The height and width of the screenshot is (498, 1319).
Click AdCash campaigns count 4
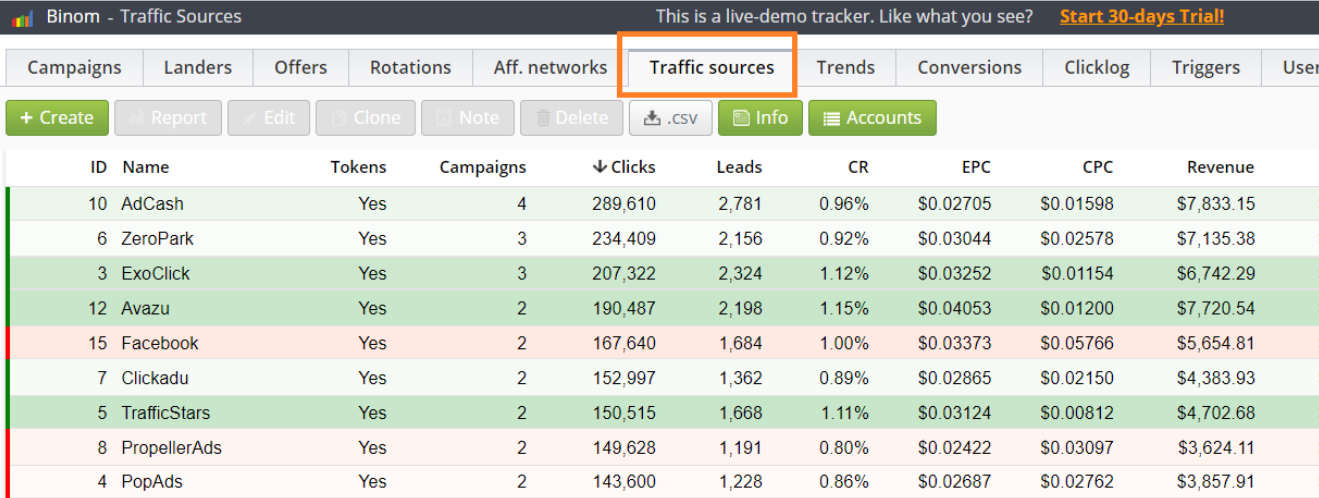[x=521, y=204]
